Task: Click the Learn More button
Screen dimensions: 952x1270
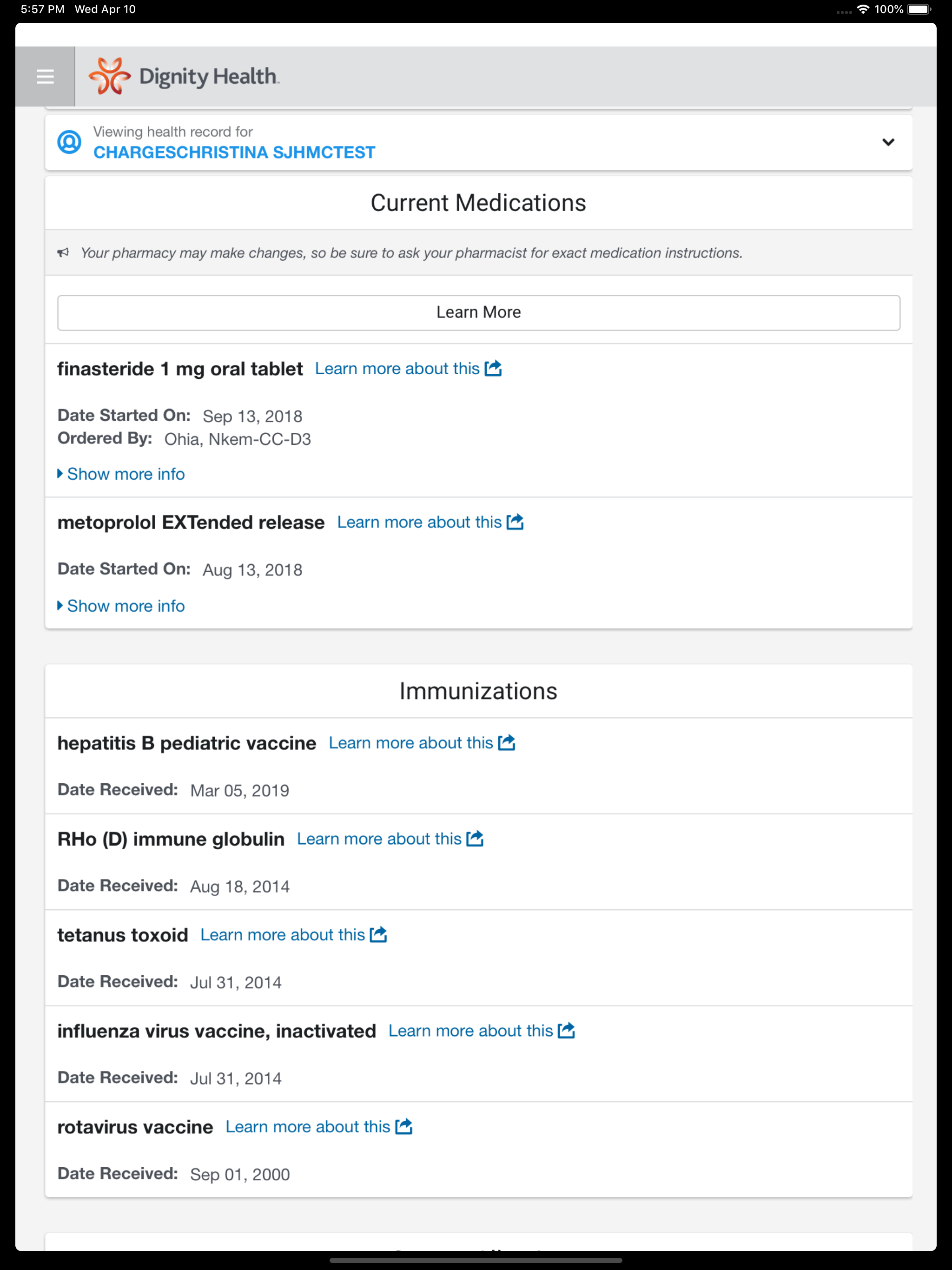Action: (x=479, y=313)
